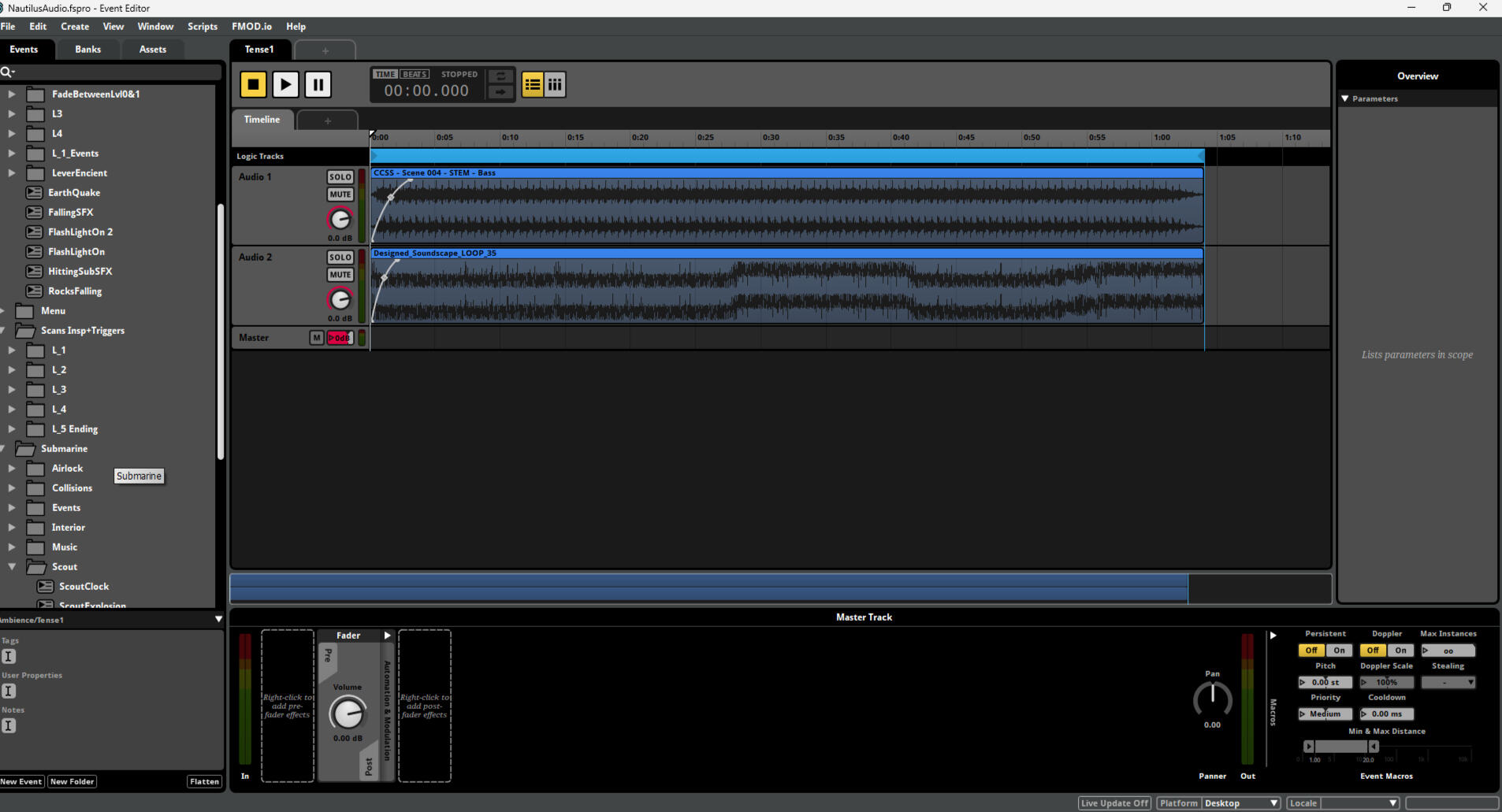
Task: Click the Pause transport button
Action: [x=318, y=84]
